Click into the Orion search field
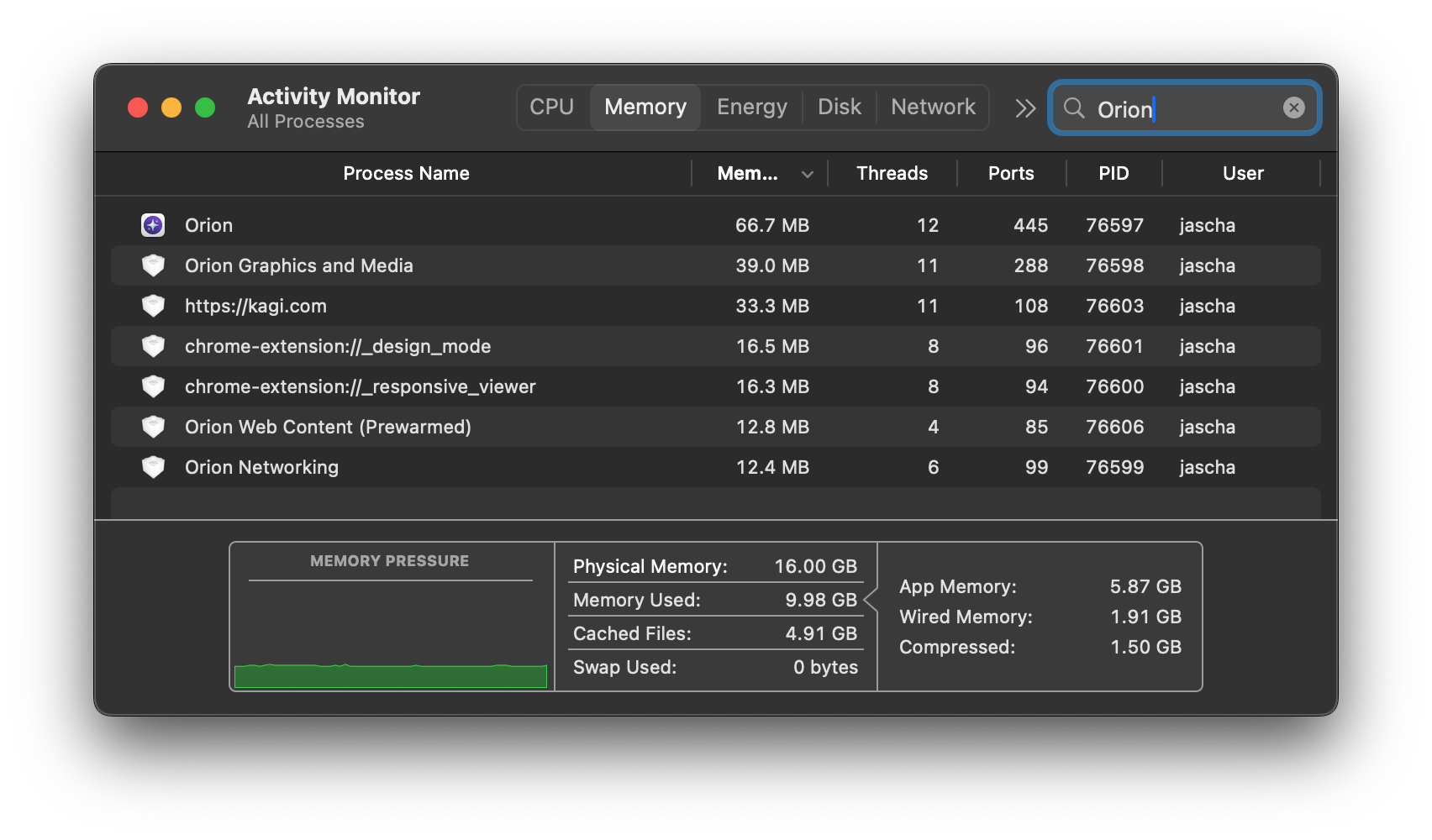 click(1187, 109)
